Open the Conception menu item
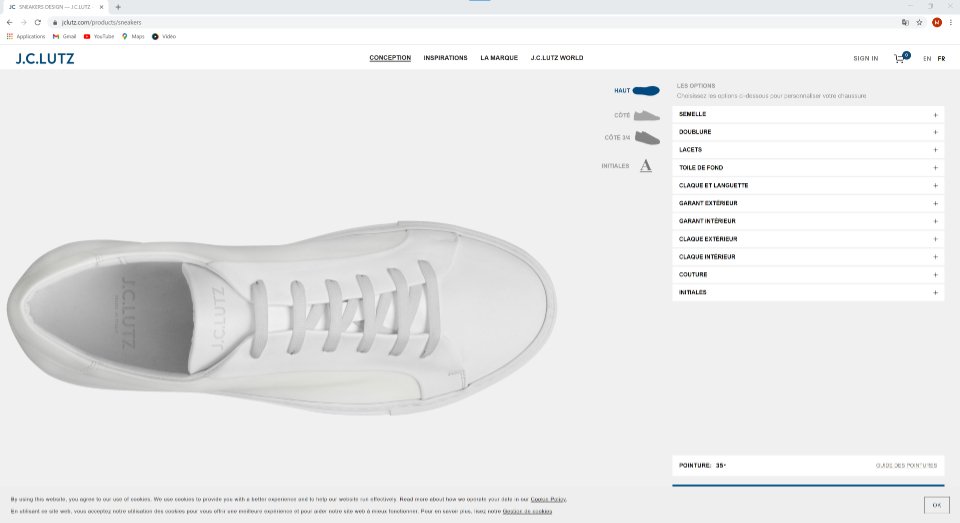Image resolution: width=960 pixels, height=523 pixels. tap(390, 58)
